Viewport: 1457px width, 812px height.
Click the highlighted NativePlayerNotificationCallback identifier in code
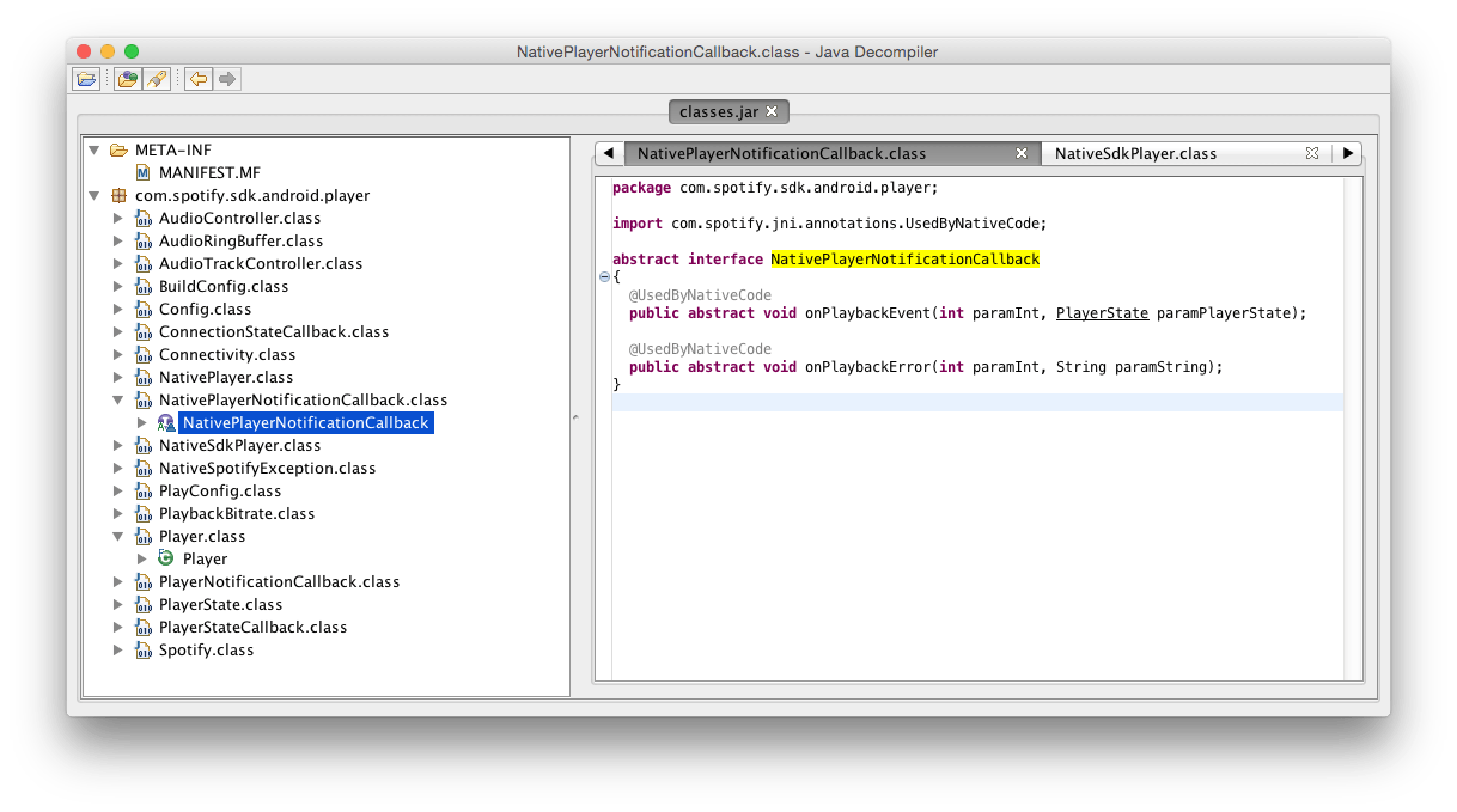pyautogui.click(x=905, y=260)
